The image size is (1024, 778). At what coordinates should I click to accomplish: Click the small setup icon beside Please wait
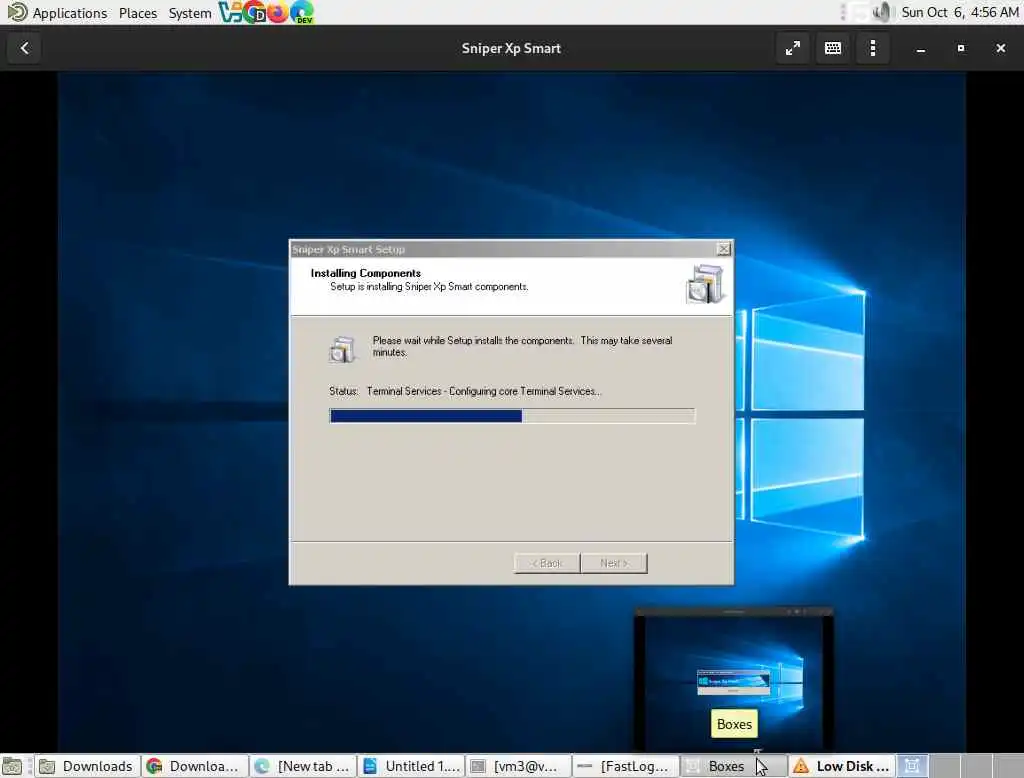pyautogui.click(x=342, y=349)
